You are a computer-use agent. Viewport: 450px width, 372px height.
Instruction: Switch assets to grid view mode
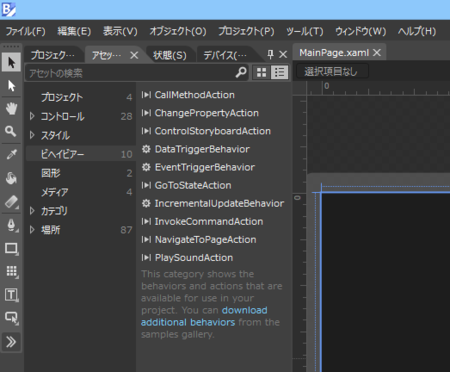(262, 72)
